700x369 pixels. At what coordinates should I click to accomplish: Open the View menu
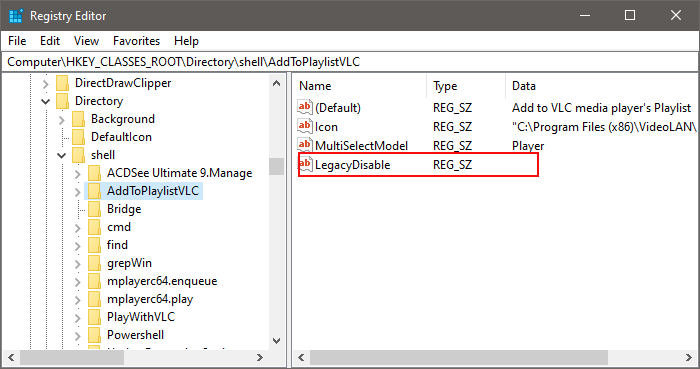[x=86, y=41]
